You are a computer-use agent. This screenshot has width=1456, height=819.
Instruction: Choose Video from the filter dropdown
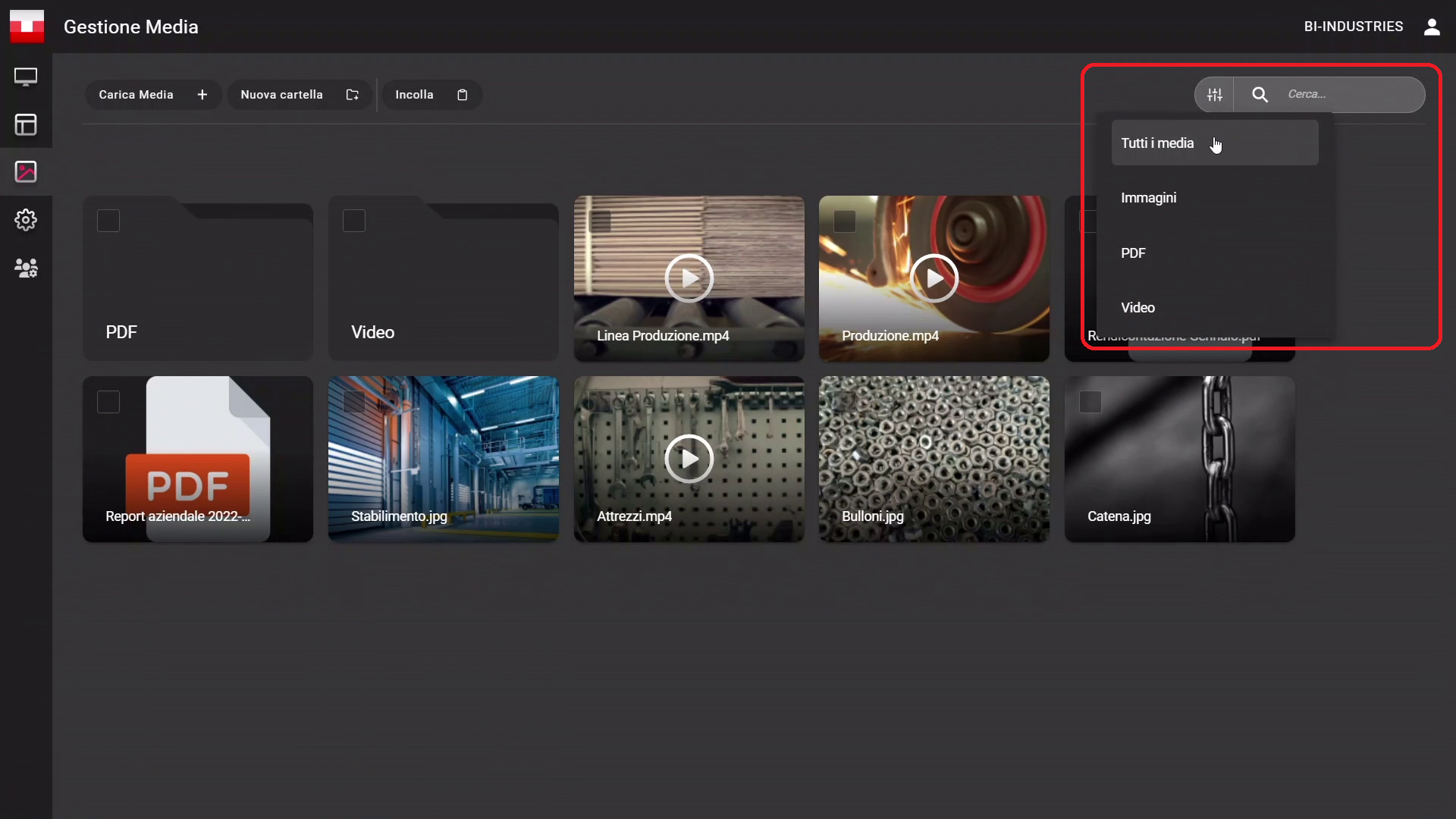coord(1137,308)
